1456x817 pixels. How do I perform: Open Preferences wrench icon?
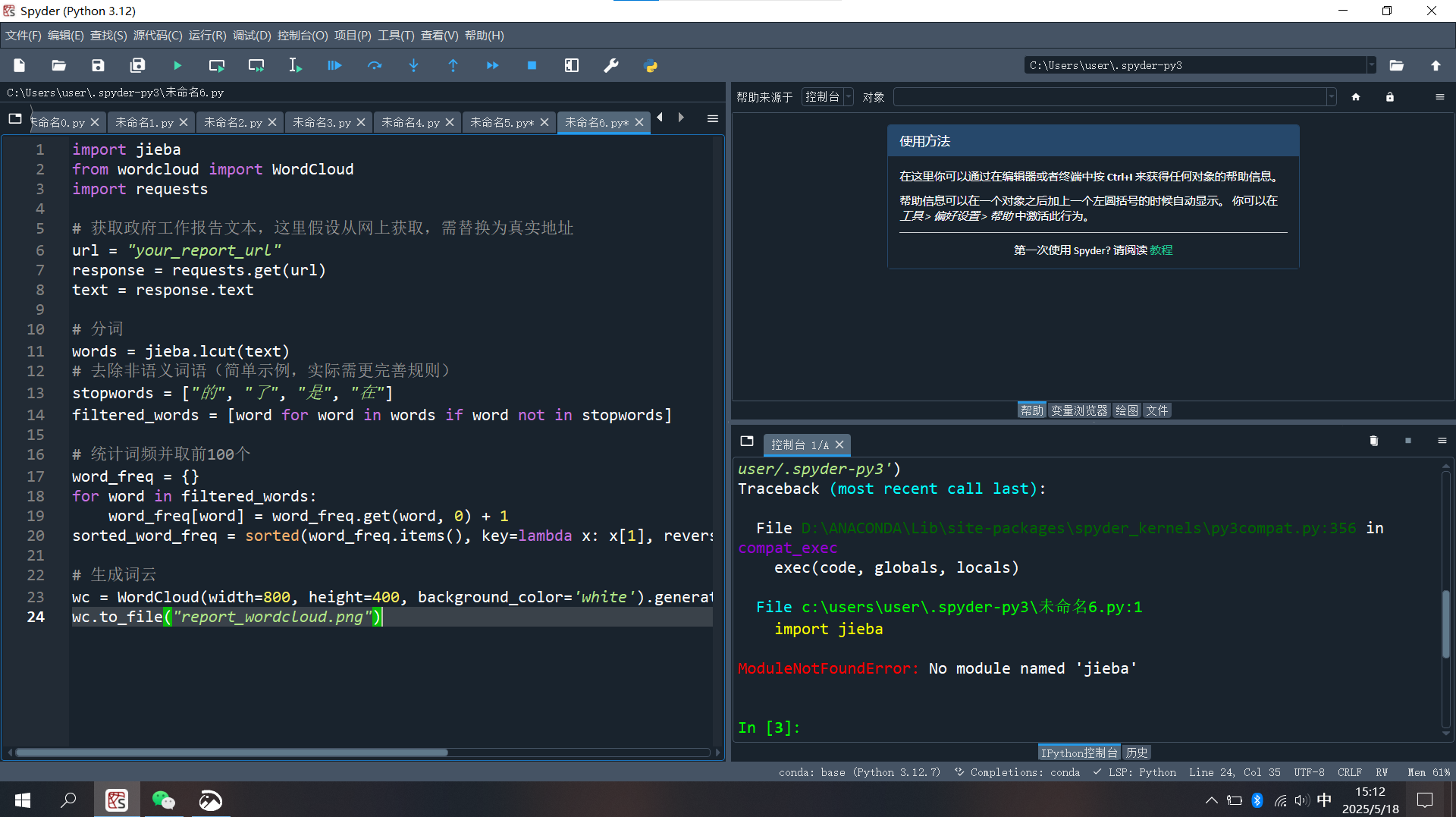611,66
